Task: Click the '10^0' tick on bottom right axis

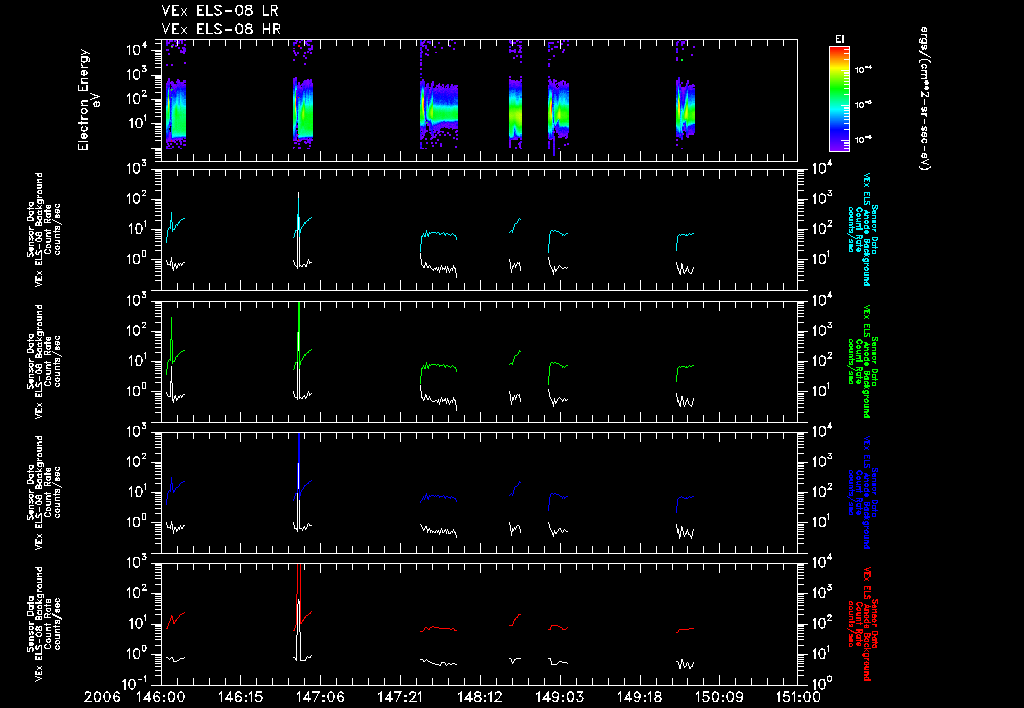Action: [820, 683]
